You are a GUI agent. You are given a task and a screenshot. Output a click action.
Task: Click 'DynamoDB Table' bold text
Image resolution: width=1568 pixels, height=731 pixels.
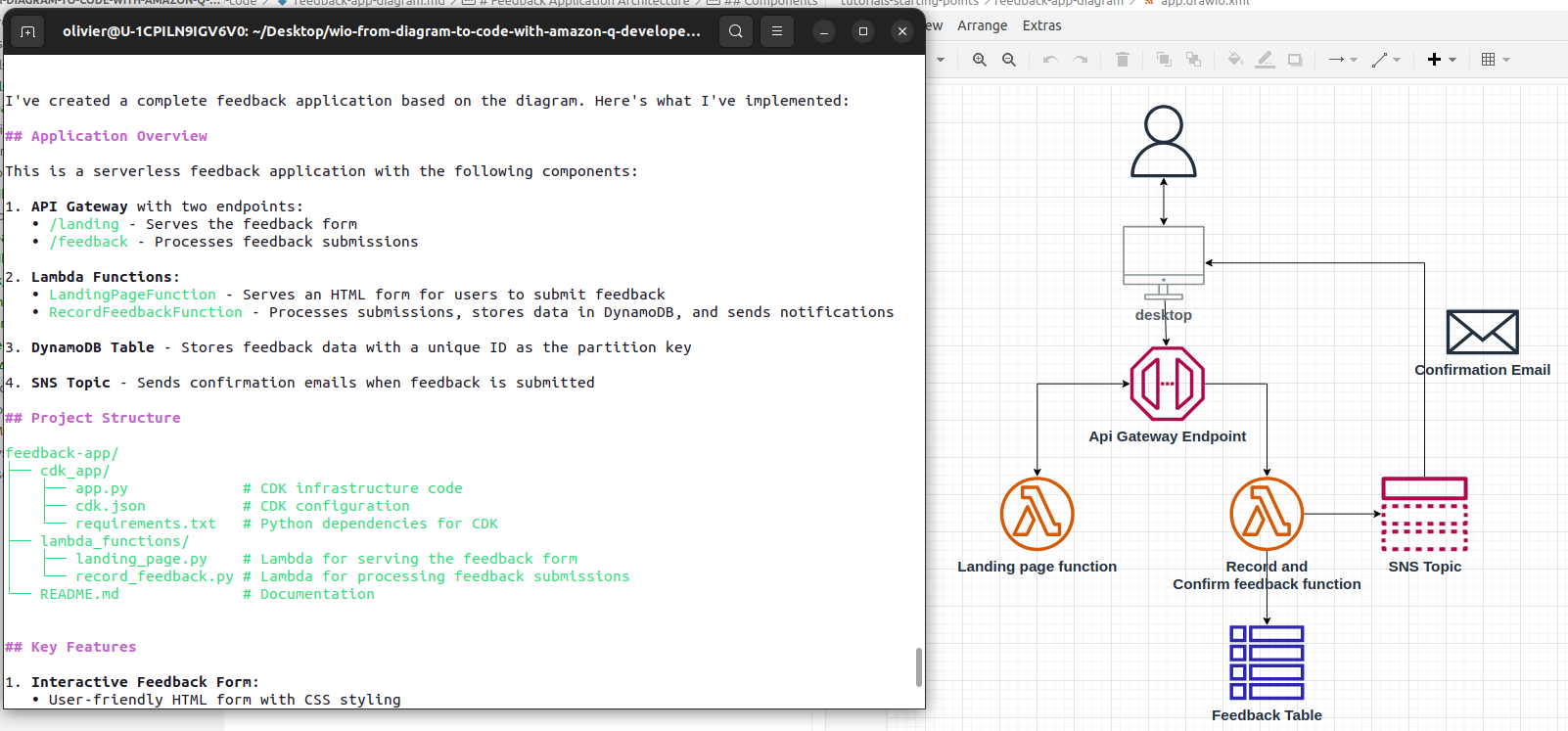click(x=93, y=347)
